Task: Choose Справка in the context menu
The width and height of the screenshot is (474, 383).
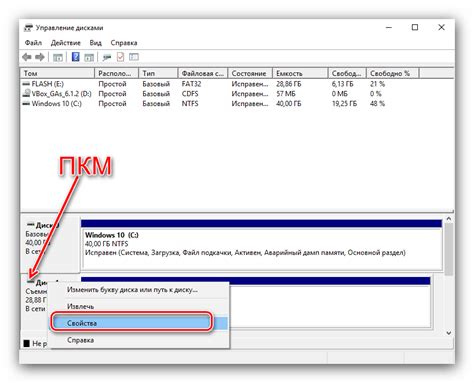Action: click(139, 340)
